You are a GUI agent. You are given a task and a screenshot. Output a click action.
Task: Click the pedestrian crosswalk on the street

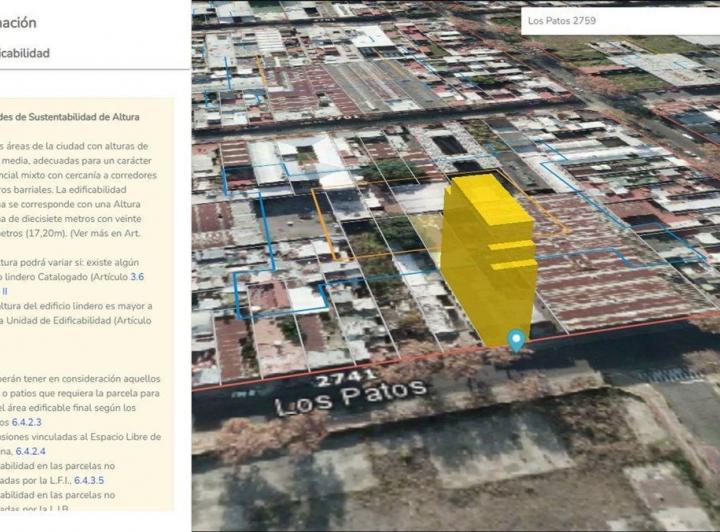coord(670,374)
